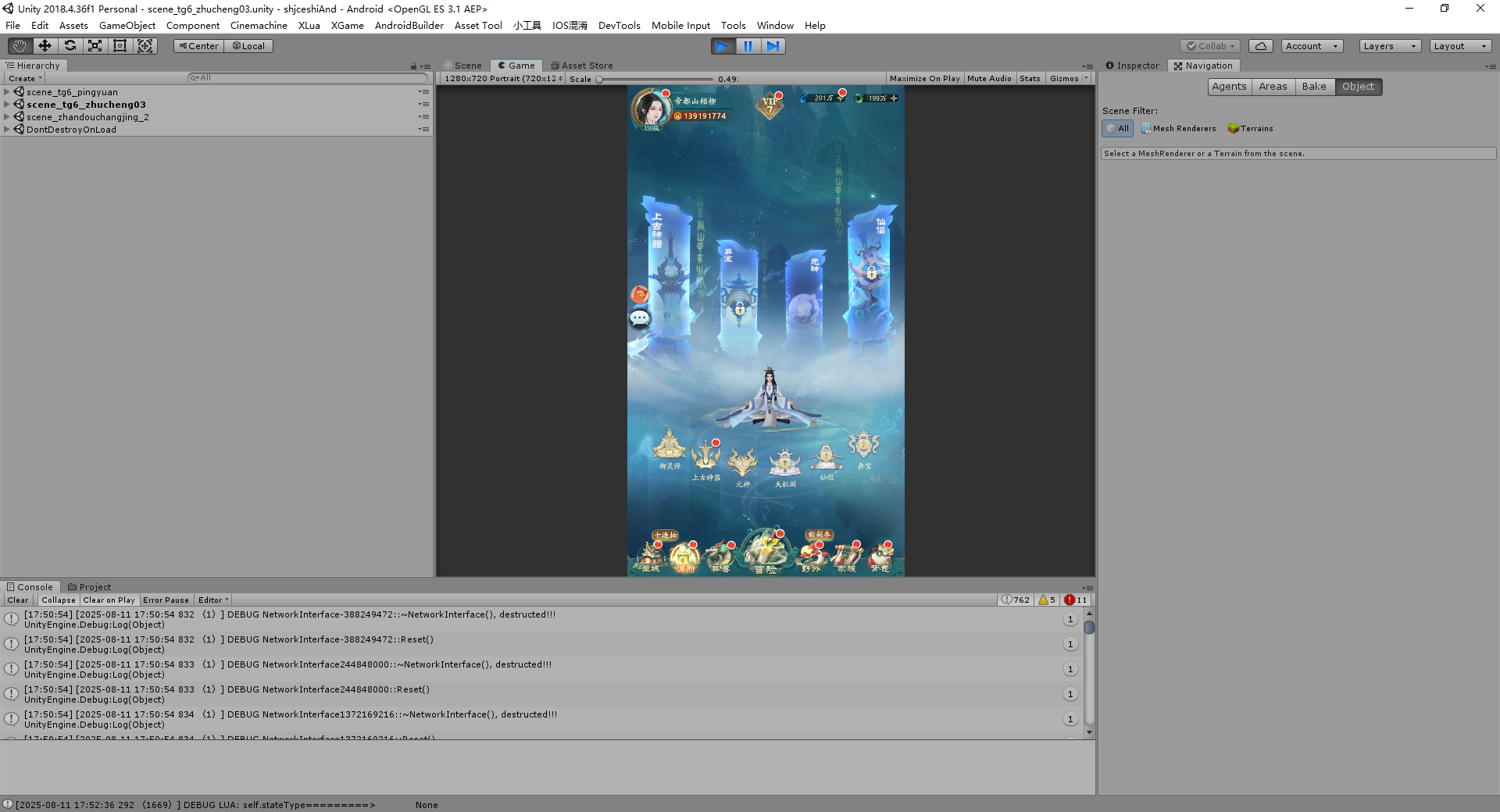Open the Bake navigation tab

[x=1314, y=87]
